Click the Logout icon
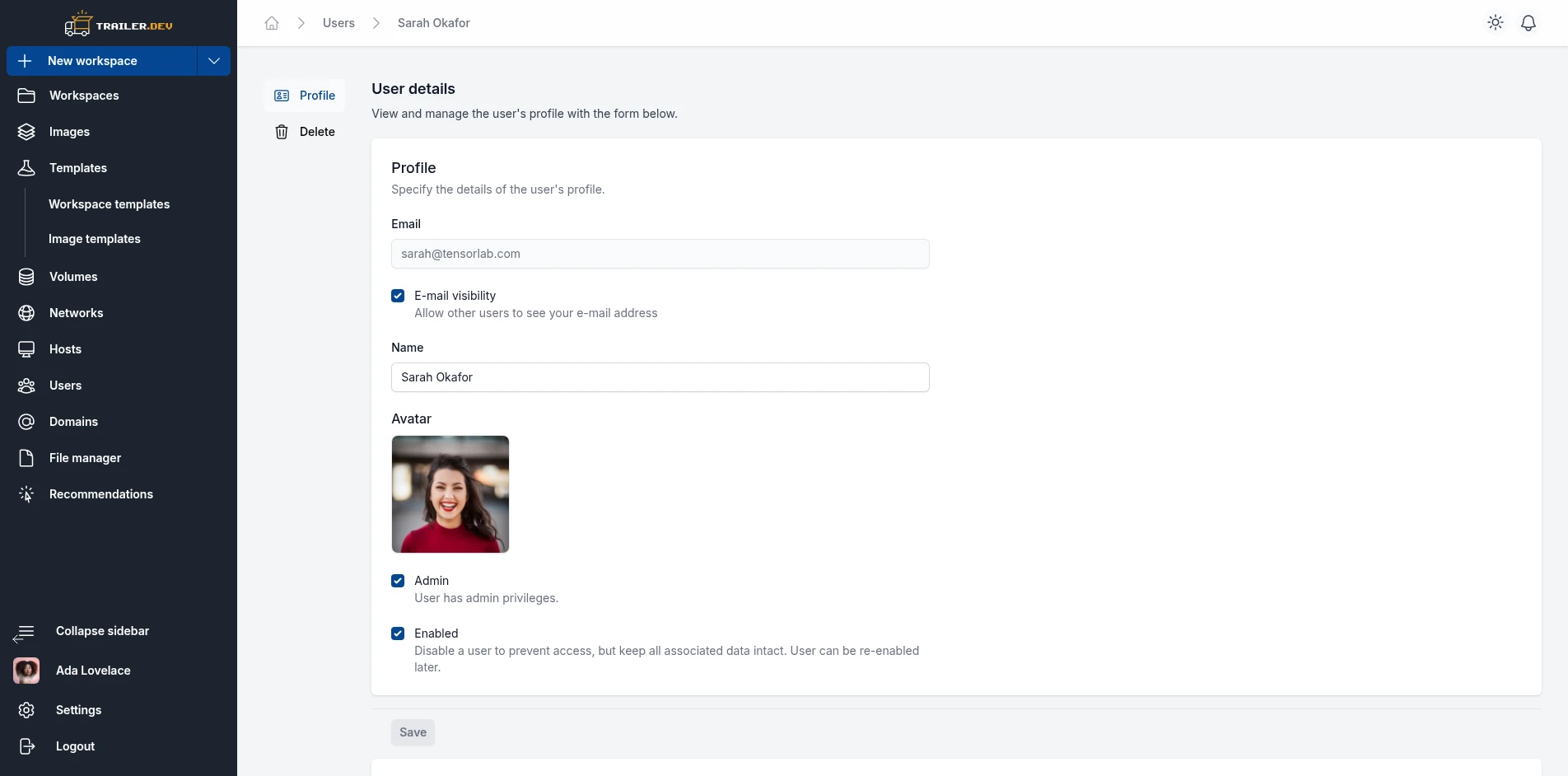Screen dimensions: 1568x776 click(26, 746)
